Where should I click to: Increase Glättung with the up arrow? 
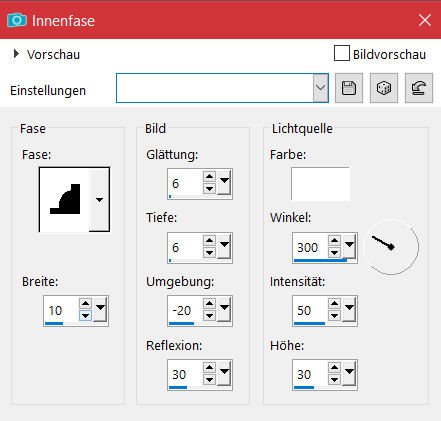[x=209, y=177]
